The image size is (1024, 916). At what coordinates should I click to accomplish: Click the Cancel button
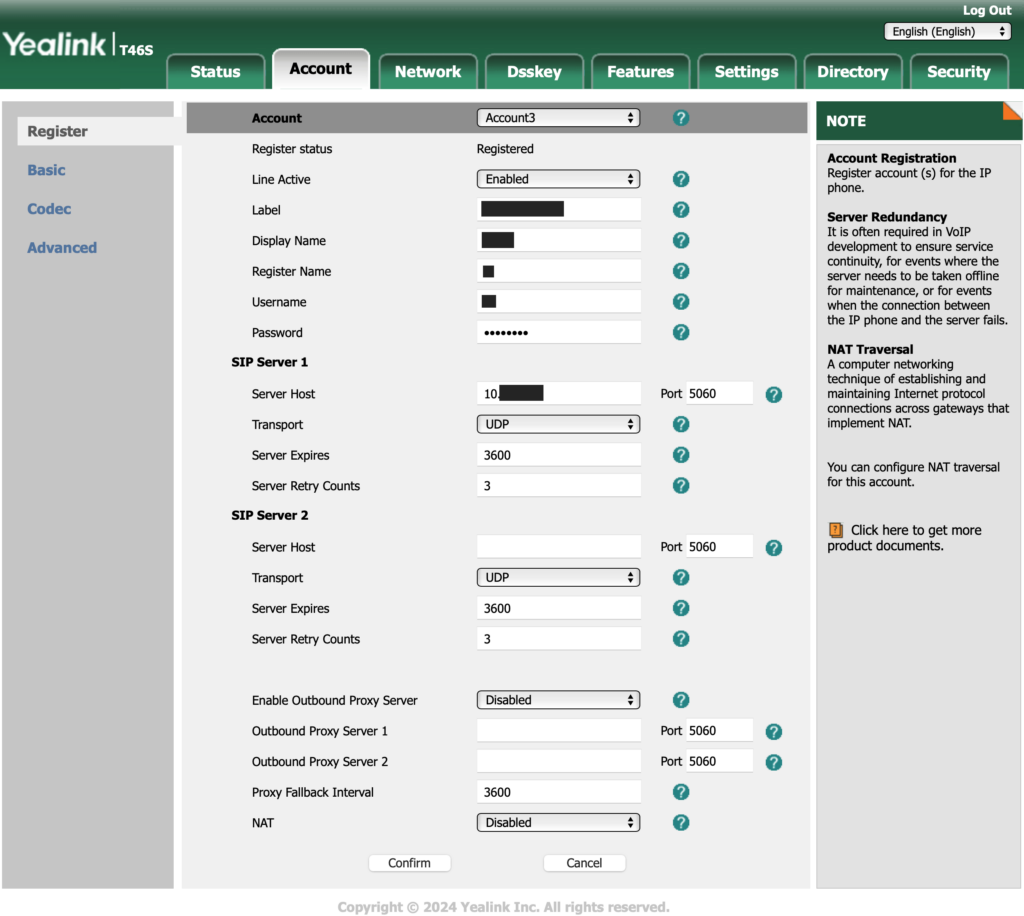tap(584, 863)
